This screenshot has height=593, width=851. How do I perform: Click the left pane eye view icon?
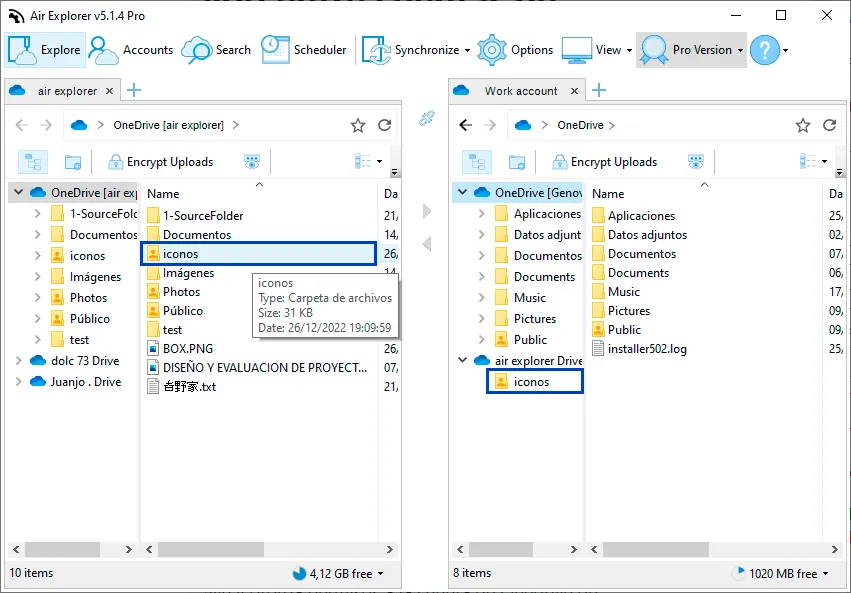pos(252,162)
